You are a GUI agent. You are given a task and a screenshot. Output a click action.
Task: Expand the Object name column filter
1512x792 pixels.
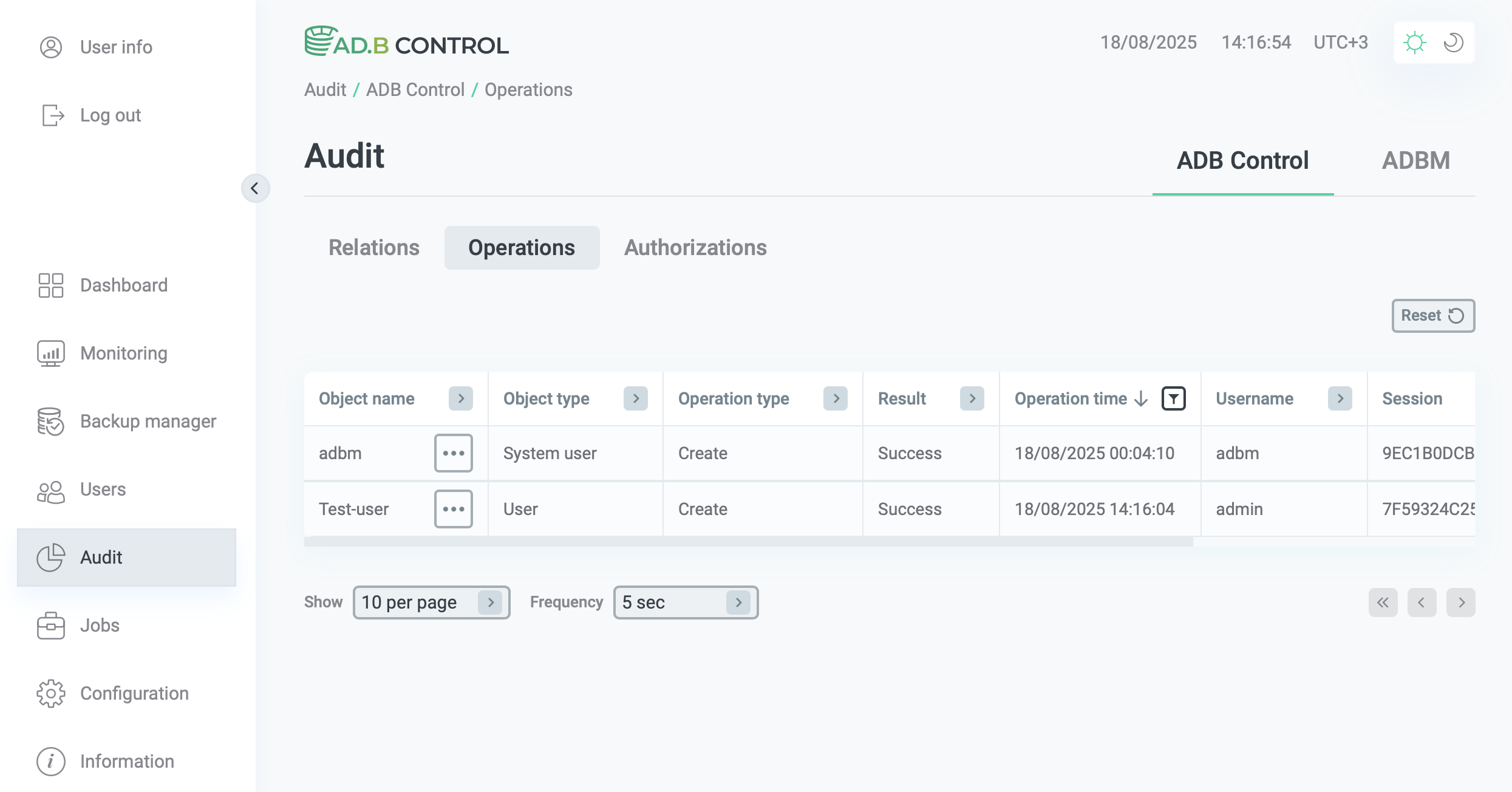pos(461,398)
